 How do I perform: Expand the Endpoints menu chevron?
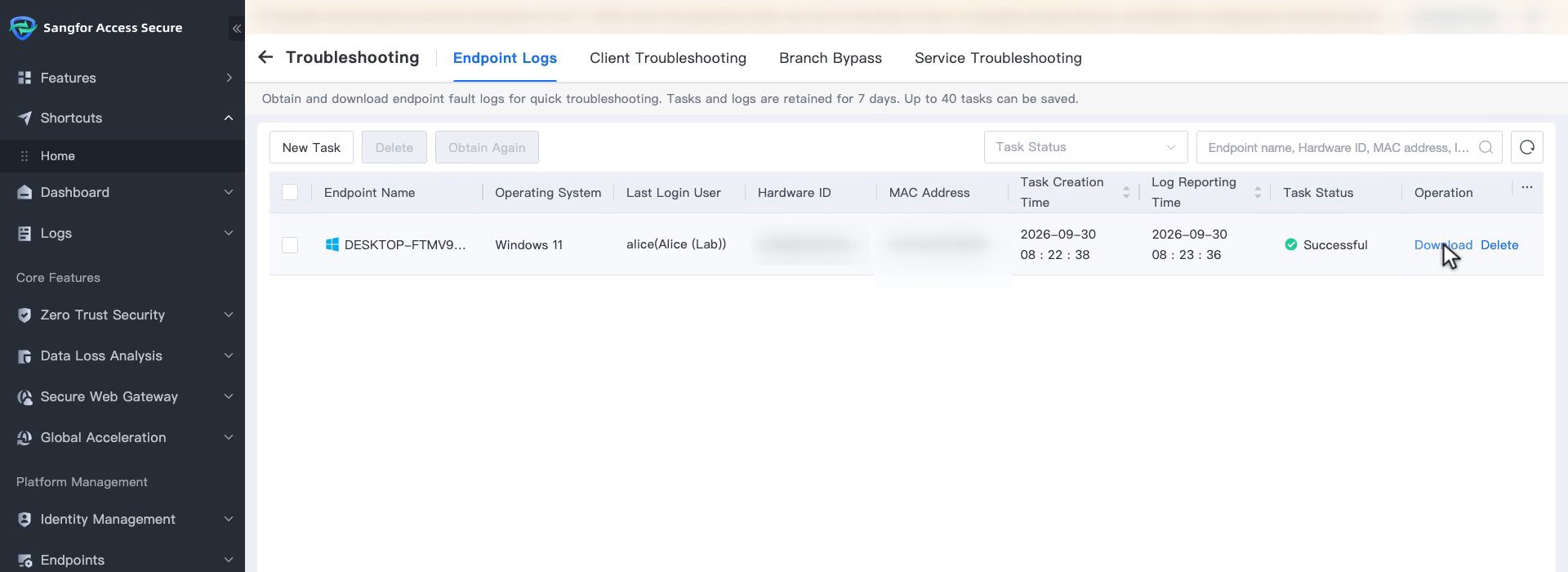pos(229,560)
